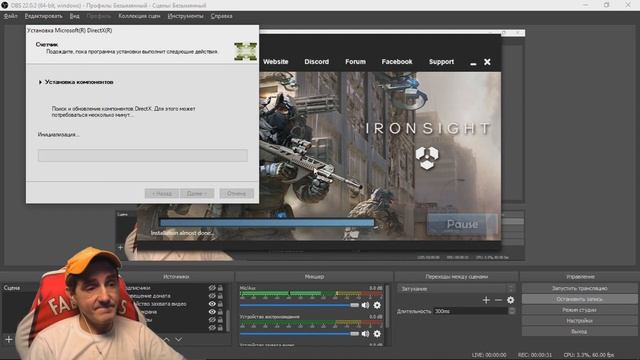Move selected source down with arrow
The height and width of the screenshot is (360, 640).
point(179,339)
